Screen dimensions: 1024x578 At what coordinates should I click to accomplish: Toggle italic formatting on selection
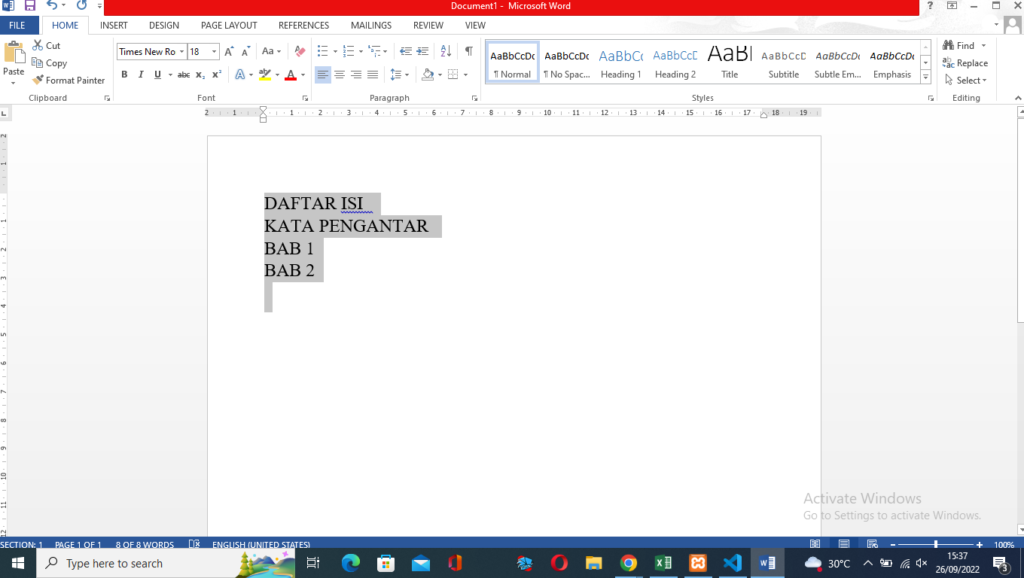(141, 74)
